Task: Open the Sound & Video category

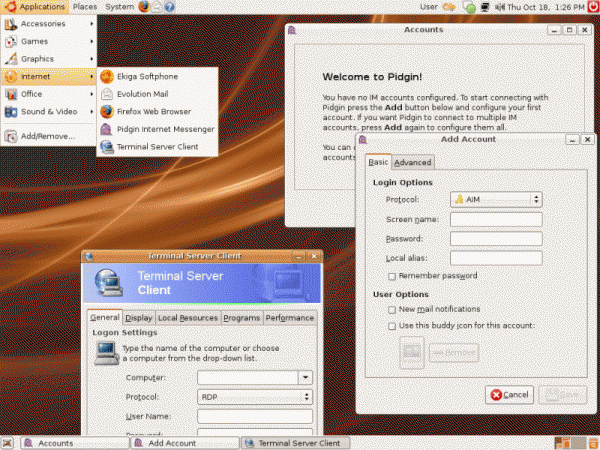Action: coord(49,112)
